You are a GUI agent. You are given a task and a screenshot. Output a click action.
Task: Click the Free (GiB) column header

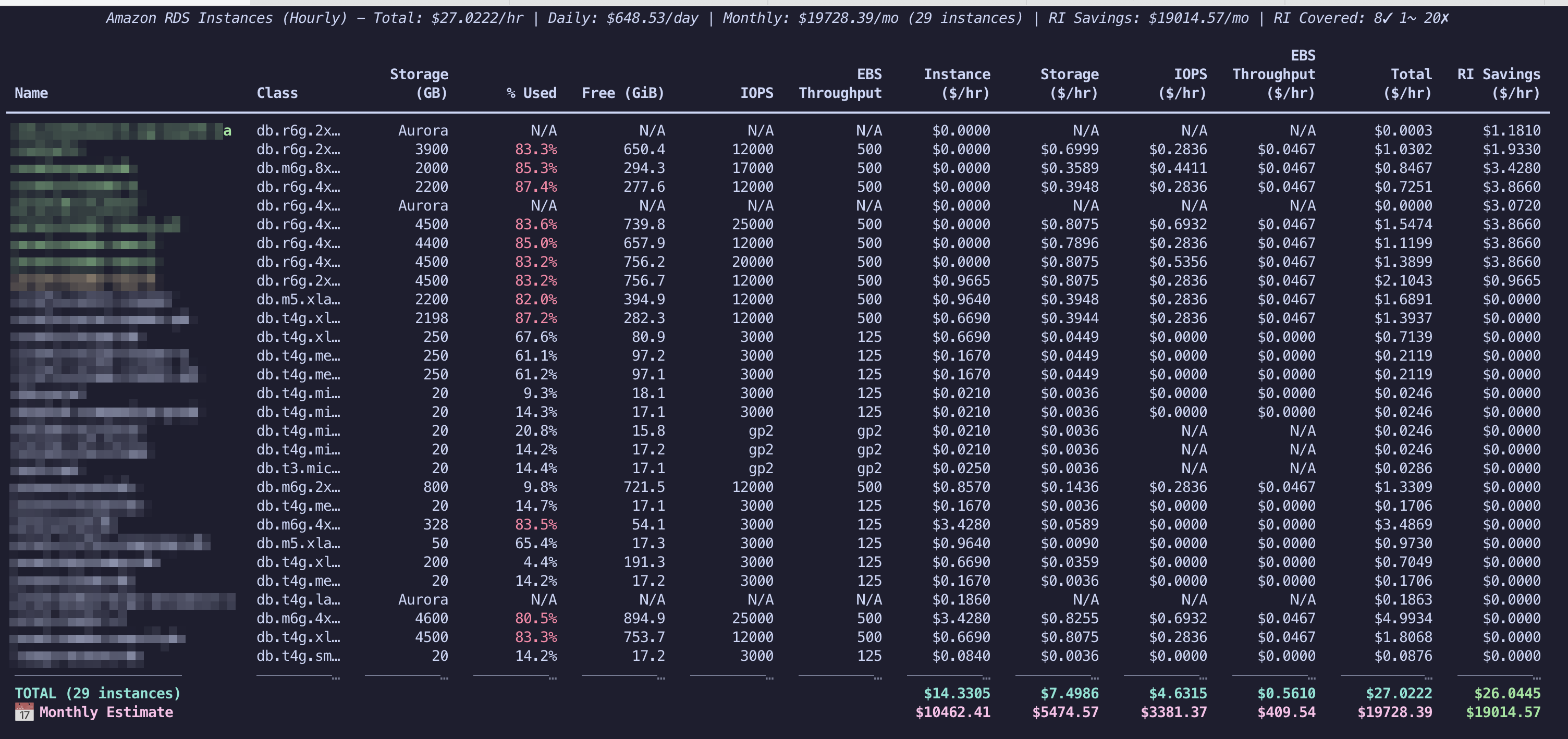623,93
